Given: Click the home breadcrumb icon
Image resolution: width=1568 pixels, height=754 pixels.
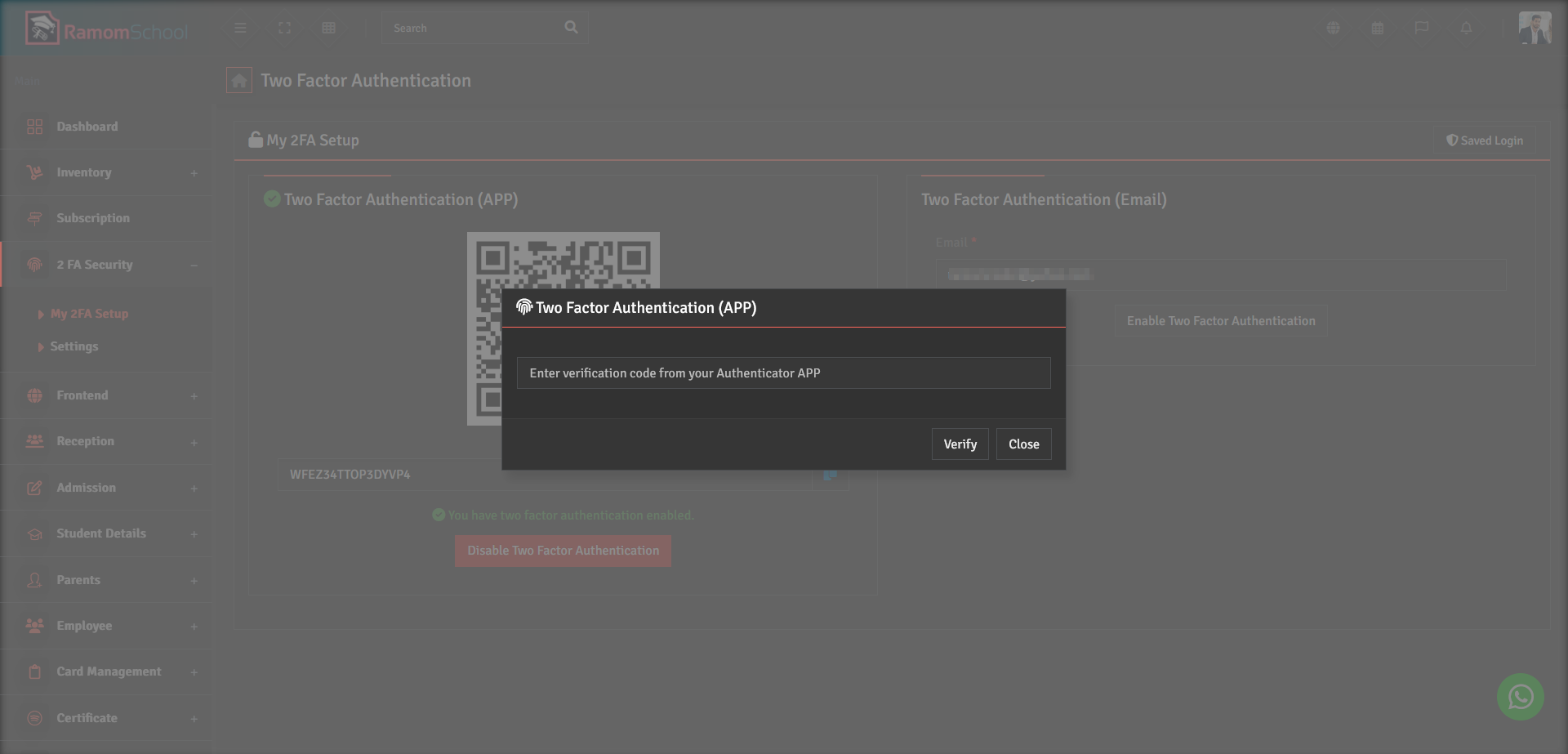Looking at the screenshot, I should tap(238, 80).
